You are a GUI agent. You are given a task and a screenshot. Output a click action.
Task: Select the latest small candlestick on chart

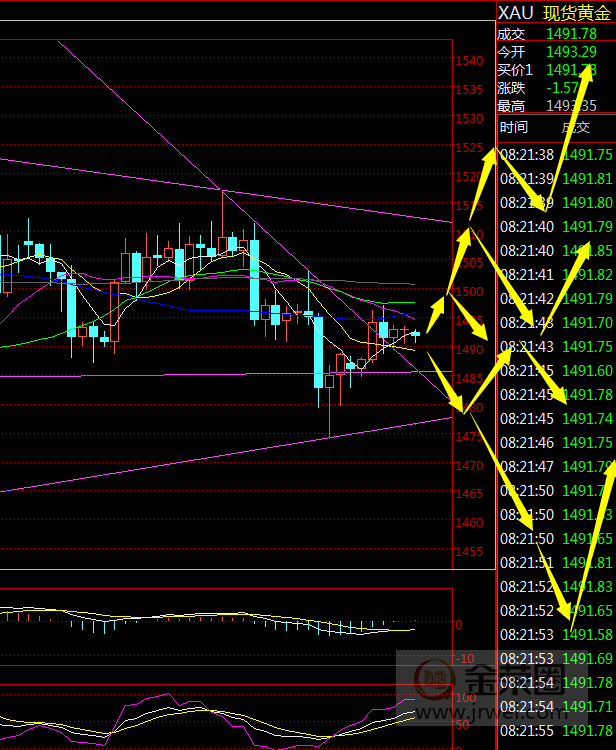(x=415, y=334)
